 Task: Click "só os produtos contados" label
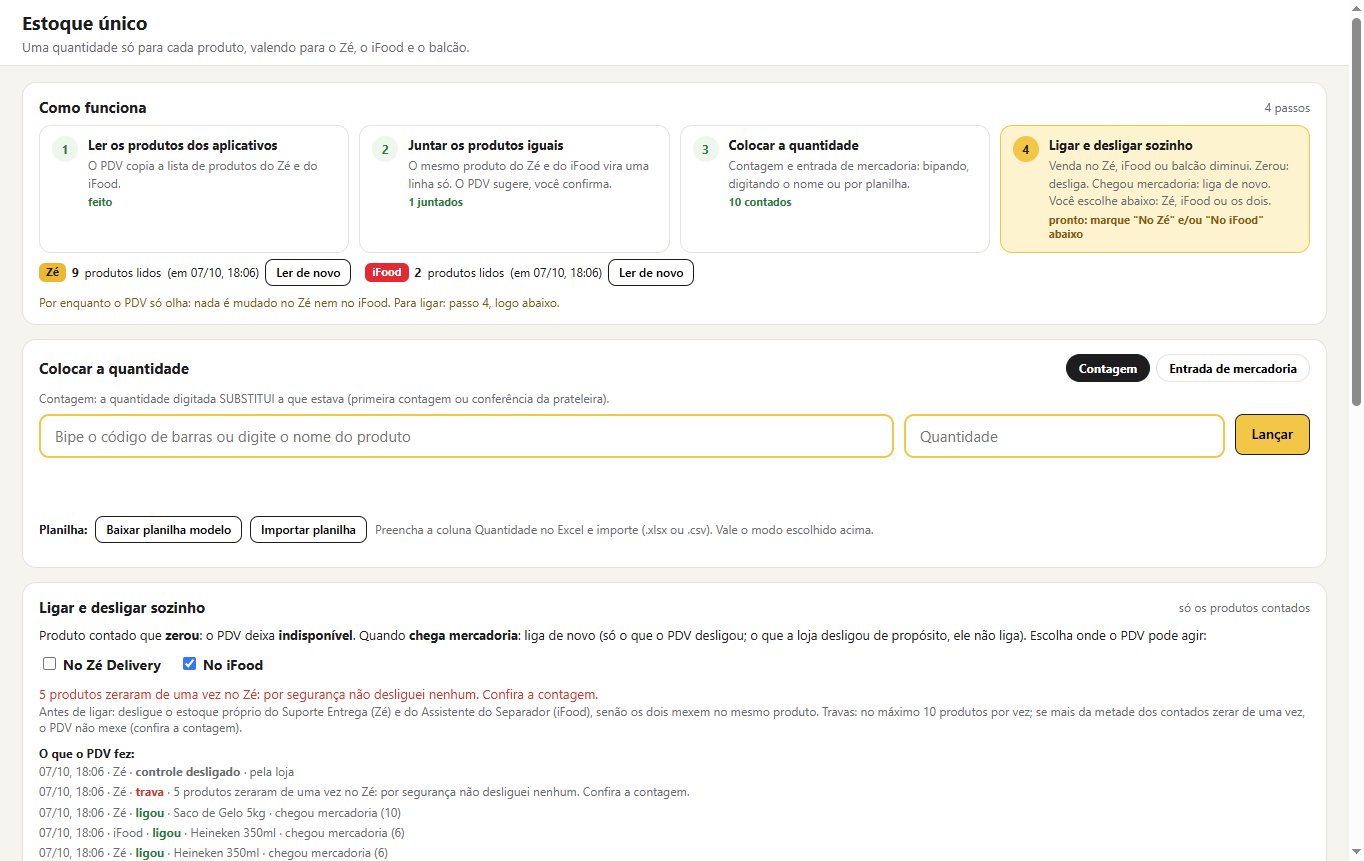tap(1244, 608)
